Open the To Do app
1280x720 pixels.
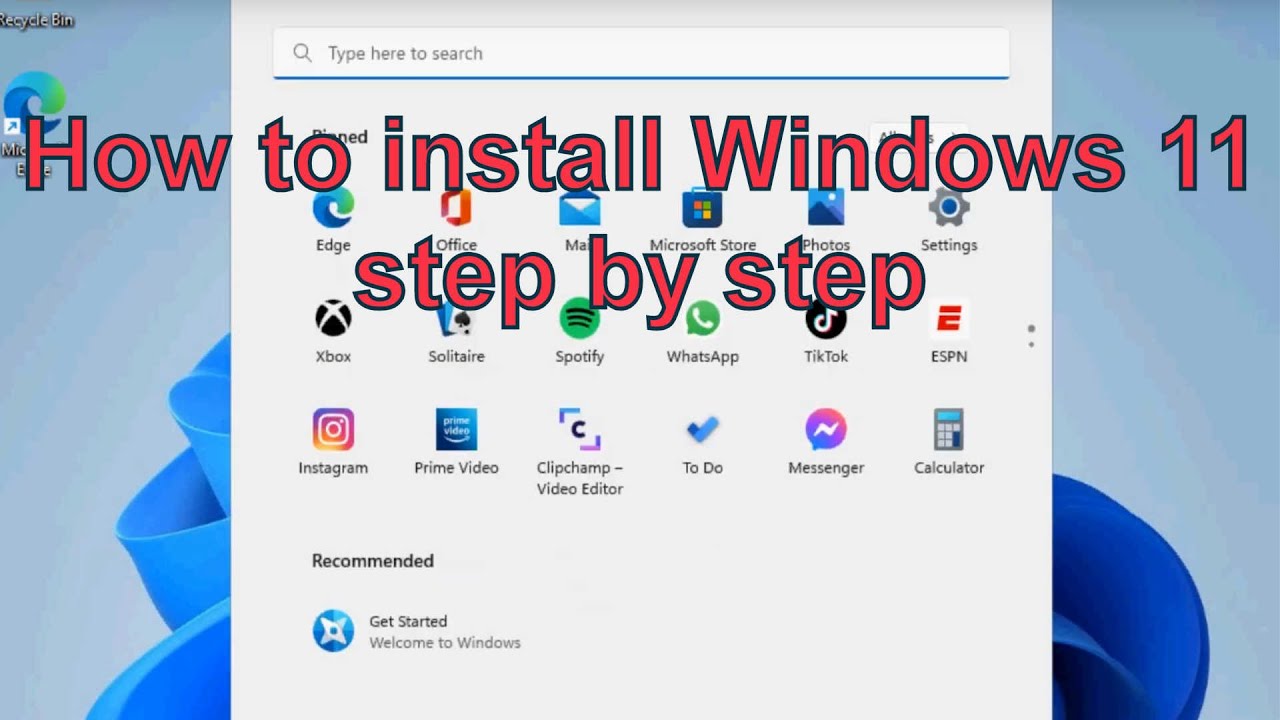(702, 442)
